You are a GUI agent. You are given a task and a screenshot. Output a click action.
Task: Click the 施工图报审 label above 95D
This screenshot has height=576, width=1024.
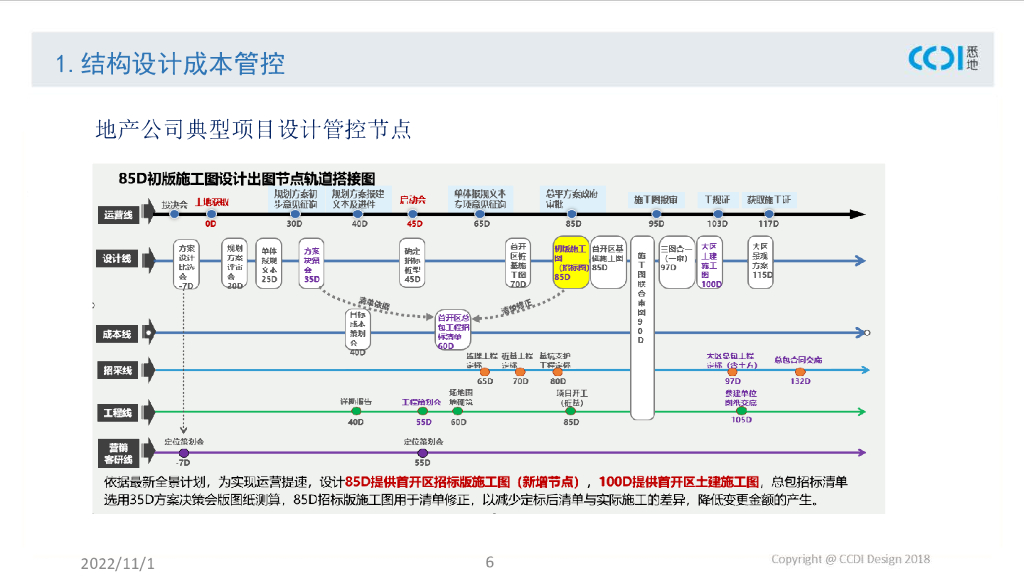pyautogui.click(x=656, y=200)
